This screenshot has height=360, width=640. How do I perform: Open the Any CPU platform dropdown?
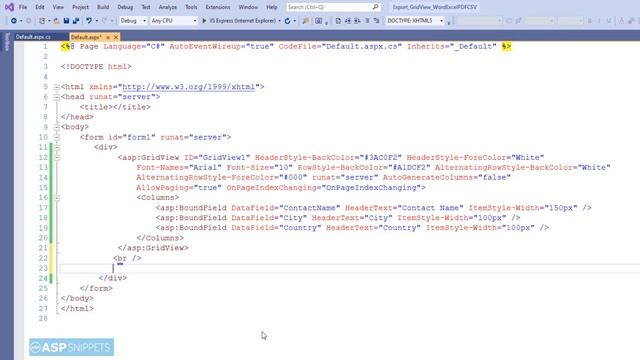pyautogui.click(x=173, y=21)
